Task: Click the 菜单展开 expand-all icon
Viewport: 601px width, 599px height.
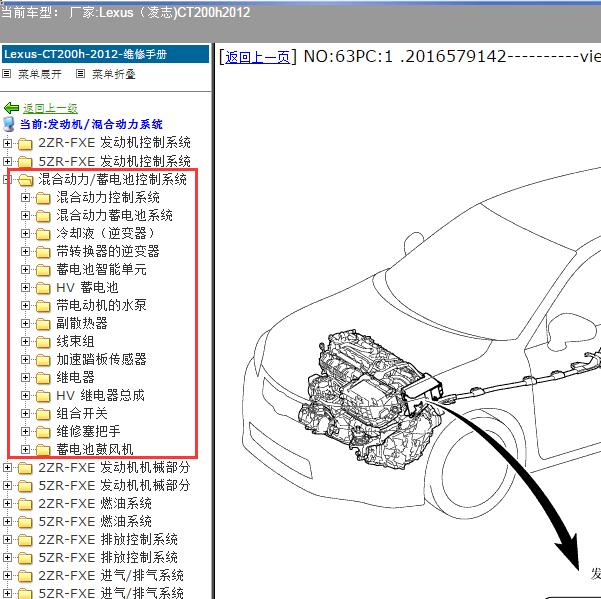Action: 7,74
